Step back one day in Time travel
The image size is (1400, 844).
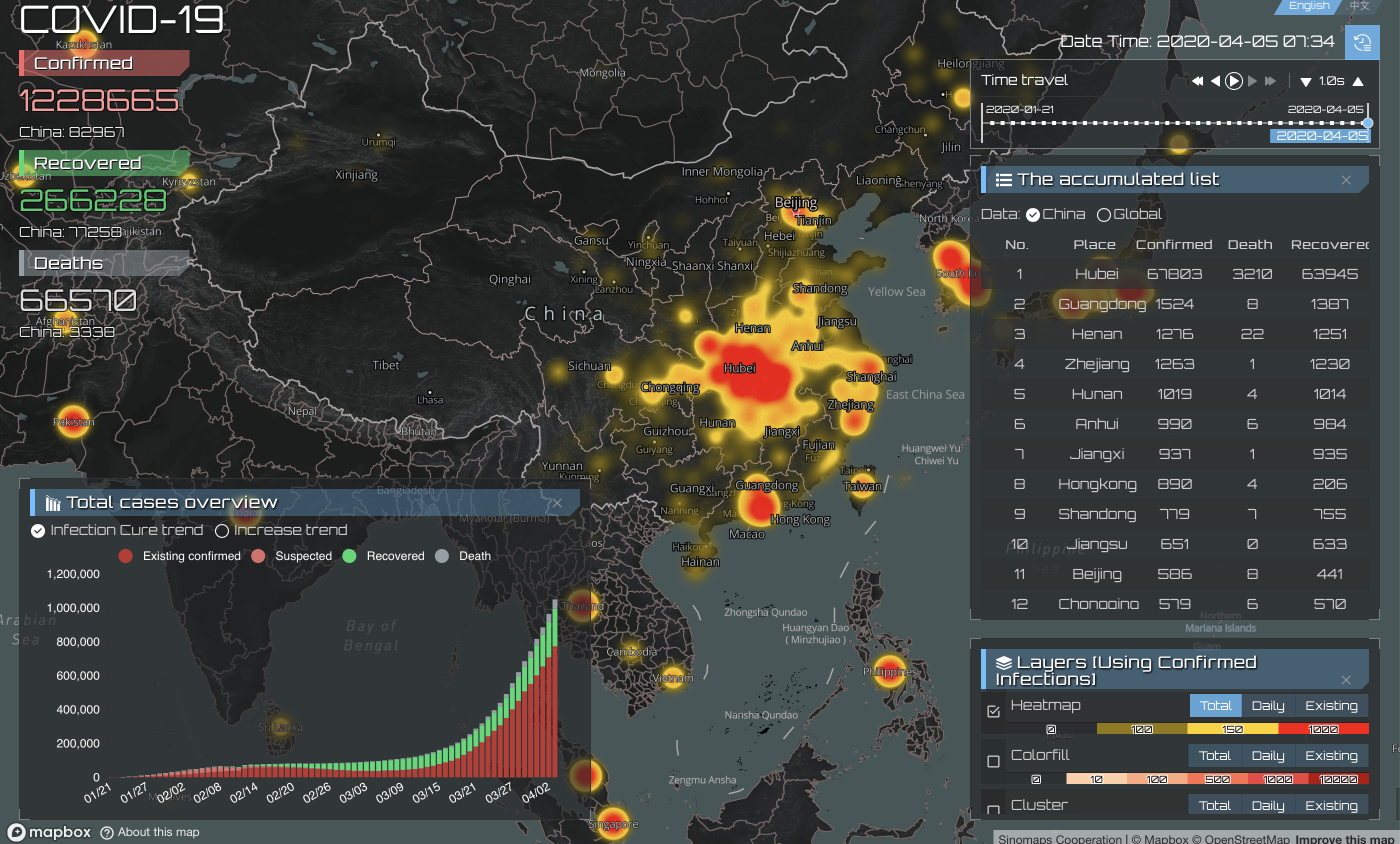coord(1215,81)
